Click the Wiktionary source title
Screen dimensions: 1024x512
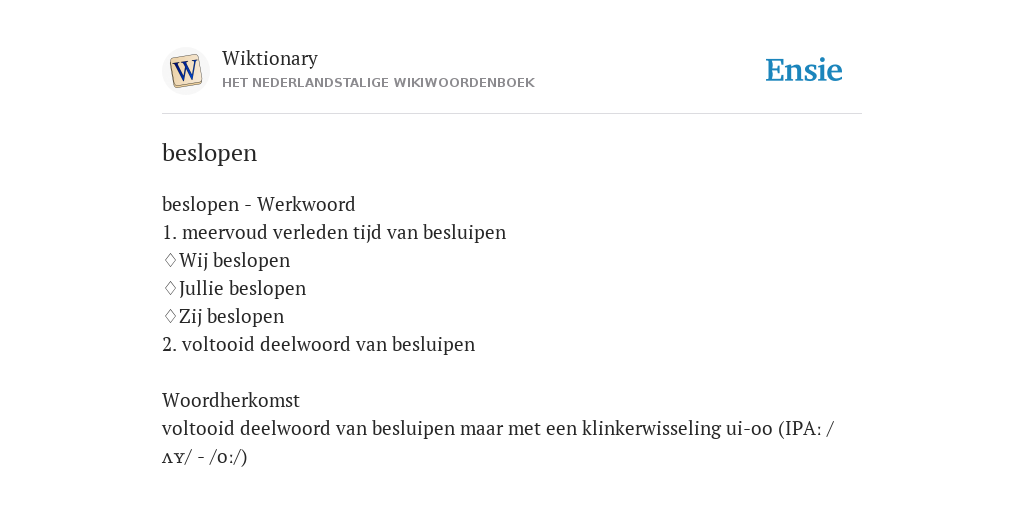pos(270,58)
